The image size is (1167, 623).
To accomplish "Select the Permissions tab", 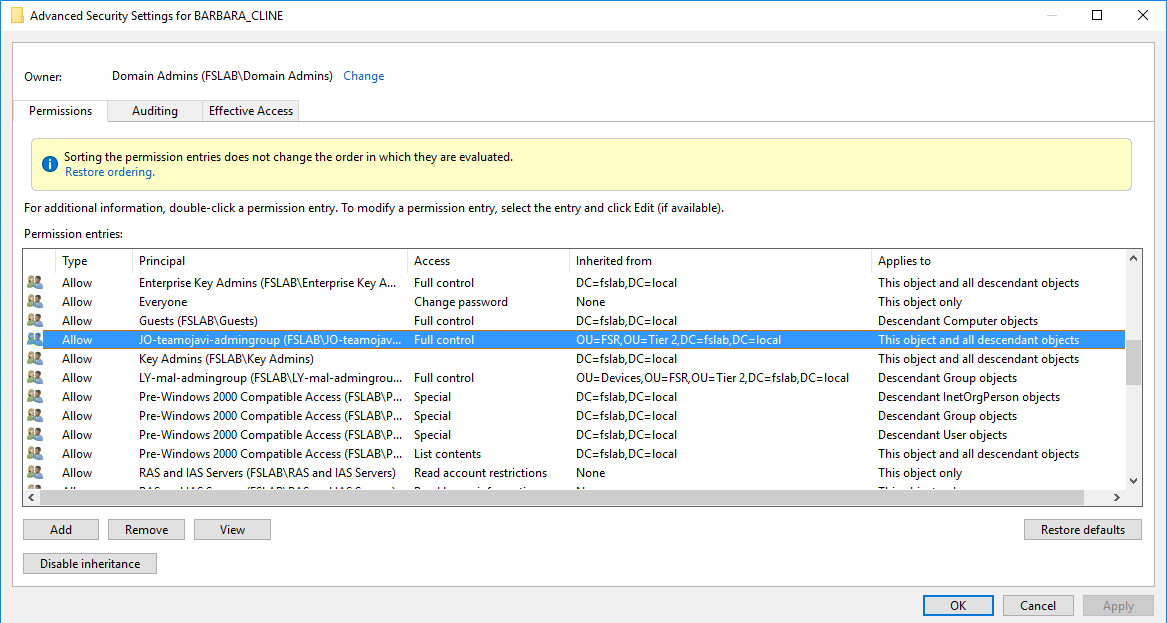I will [59, 111].
